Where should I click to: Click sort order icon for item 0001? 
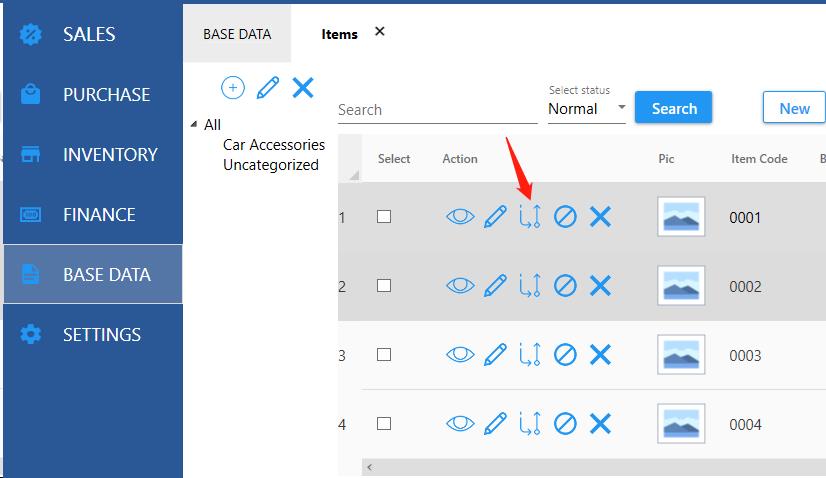coord(530,217)
